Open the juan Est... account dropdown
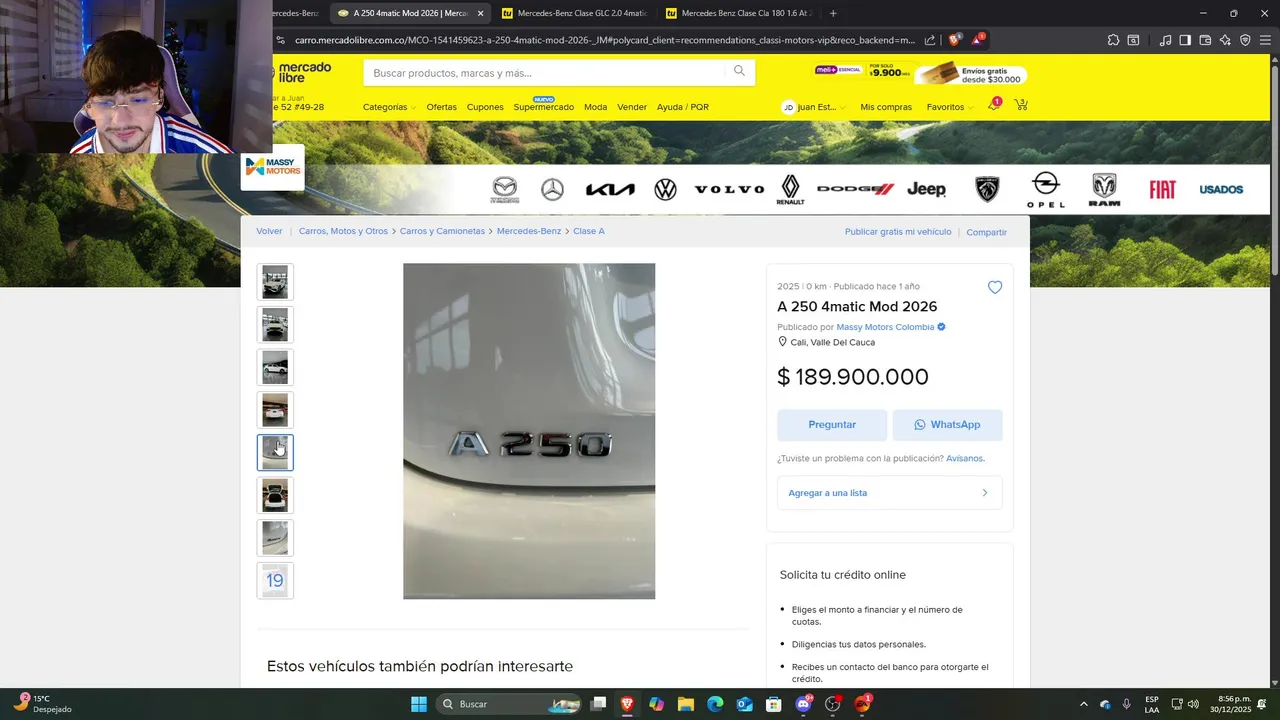Screen dimensions: 1280x720 click(x=814, y=107)
